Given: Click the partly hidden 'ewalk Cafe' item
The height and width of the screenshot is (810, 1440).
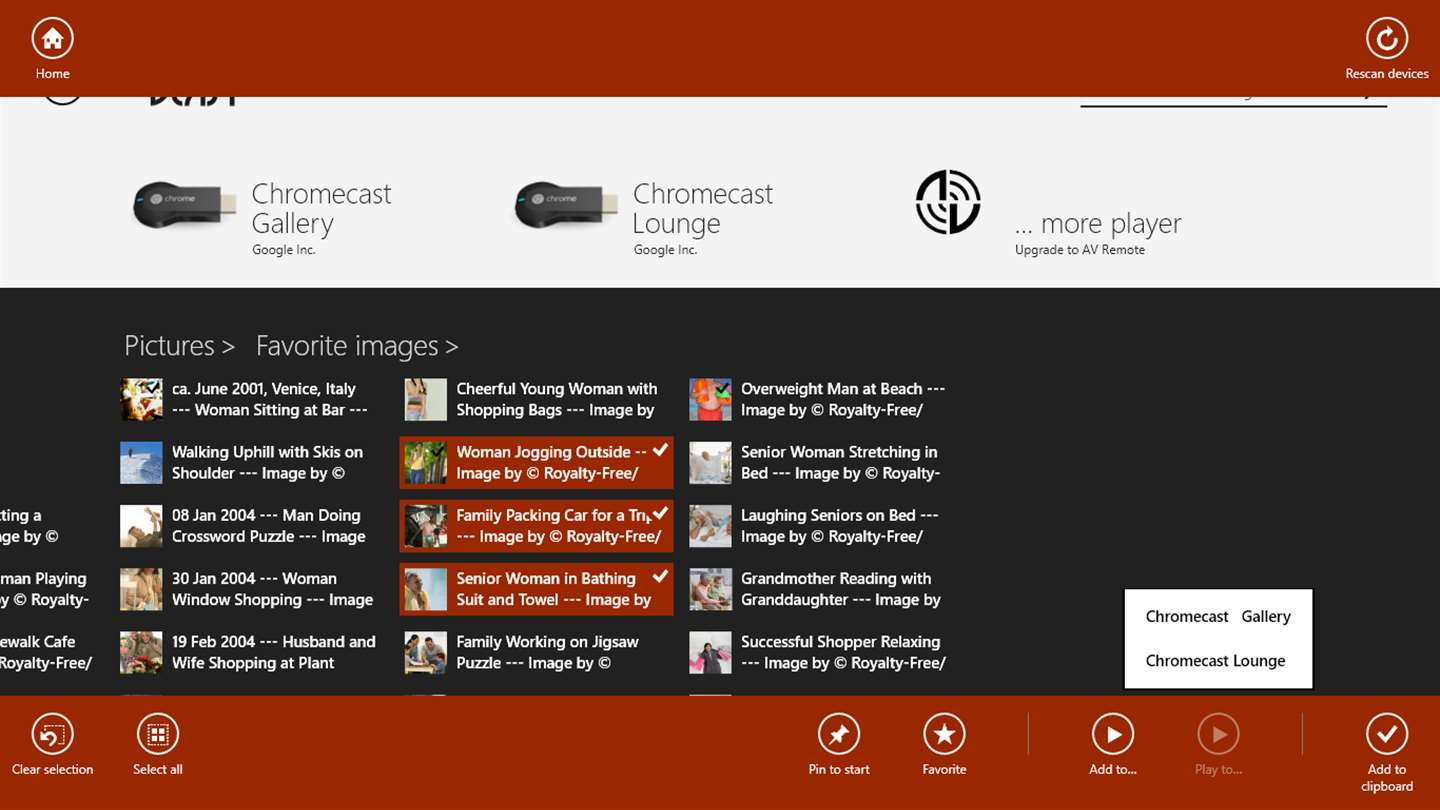Looking at the screenshot, I should (46, 653).
